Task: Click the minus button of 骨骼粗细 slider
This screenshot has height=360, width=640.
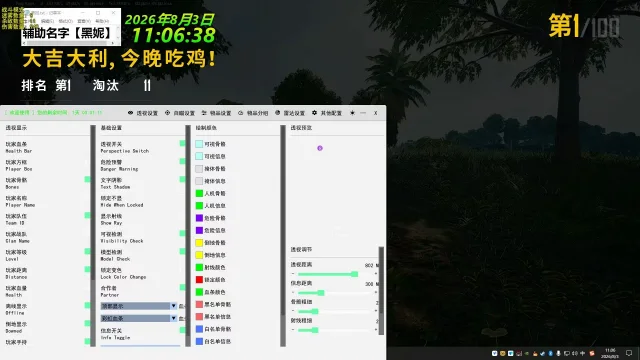Action: 293,311
